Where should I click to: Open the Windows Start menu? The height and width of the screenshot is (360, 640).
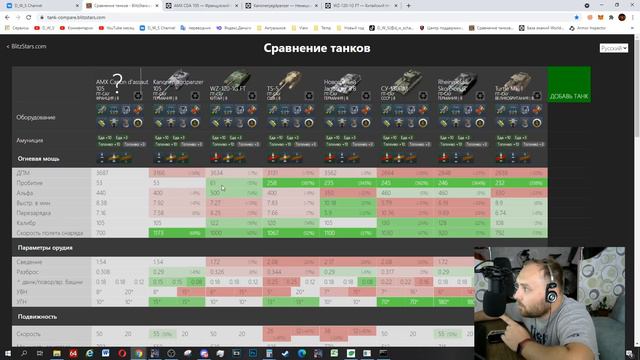click(8, 353)
